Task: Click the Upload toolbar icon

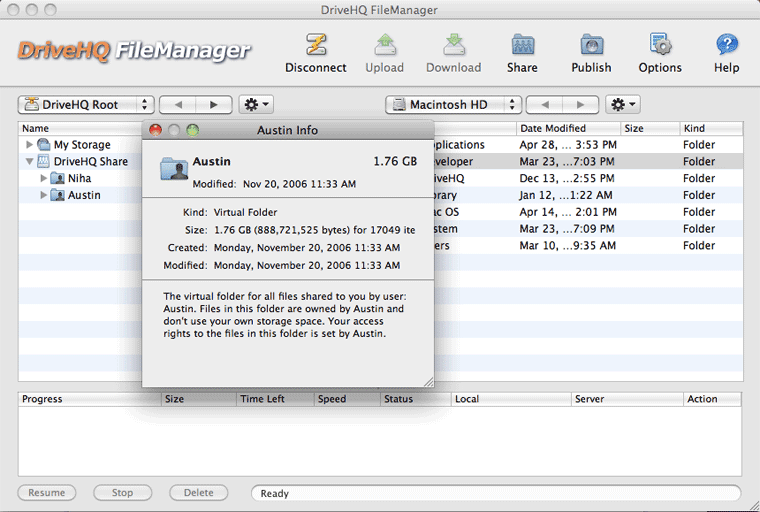Action: click(385, 45)
